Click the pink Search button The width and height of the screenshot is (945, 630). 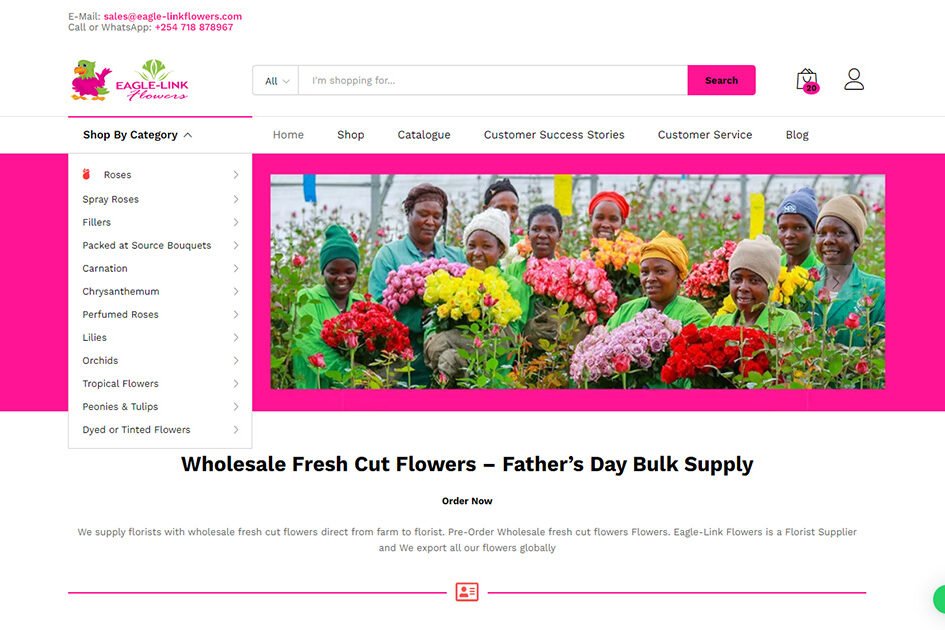click(721, 80)
